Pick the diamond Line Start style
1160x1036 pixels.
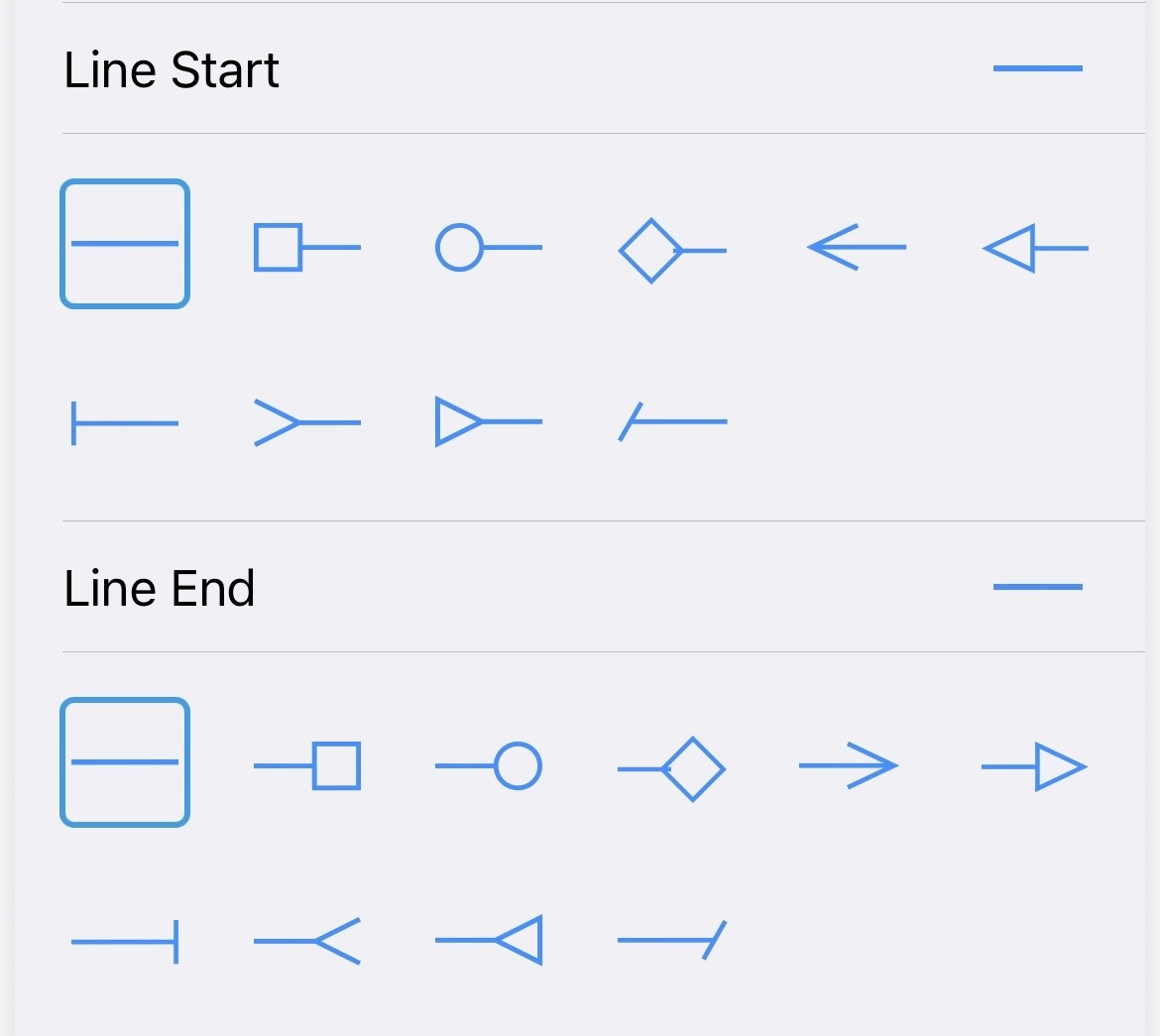click(672, 250)
